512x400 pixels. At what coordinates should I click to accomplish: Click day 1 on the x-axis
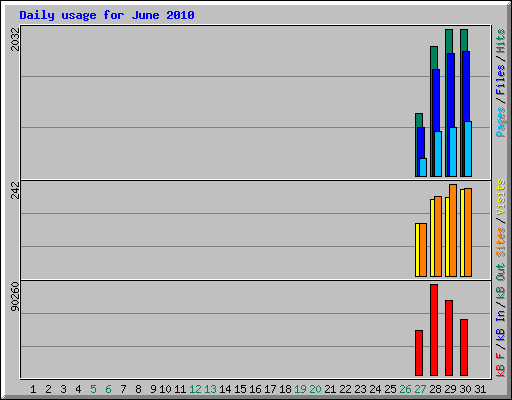(x=33, y=389)
